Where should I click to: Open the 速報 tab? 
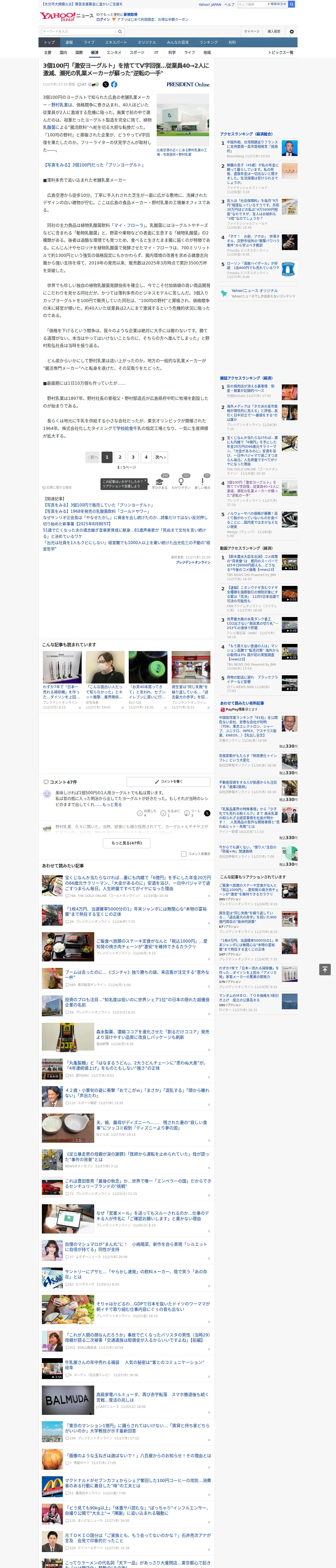pos(69,43)
